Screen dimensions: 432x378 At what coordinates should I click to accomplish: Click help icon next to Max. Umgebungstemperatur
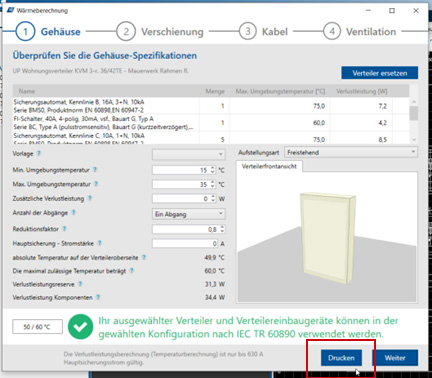pyautogui.click(x=96, y=184)
